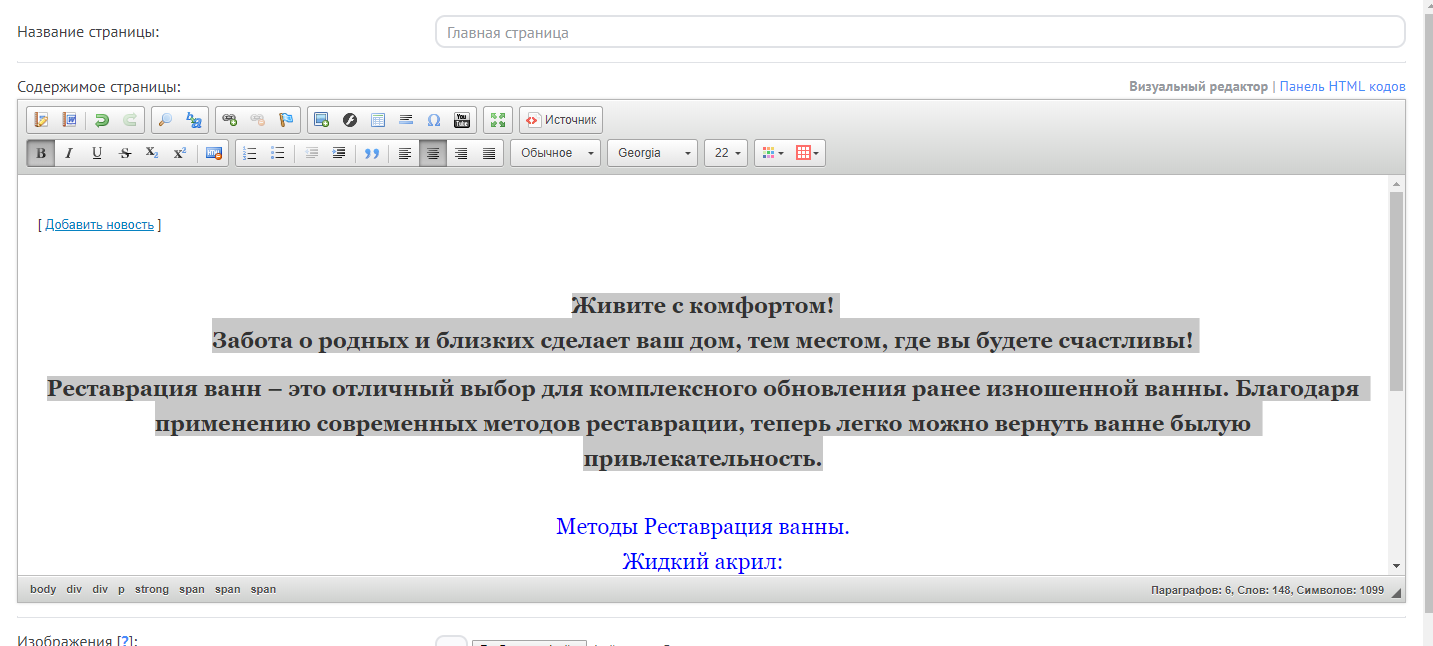Toggle center alignment
The image size is (1433, 646).
tap(433, 153)
